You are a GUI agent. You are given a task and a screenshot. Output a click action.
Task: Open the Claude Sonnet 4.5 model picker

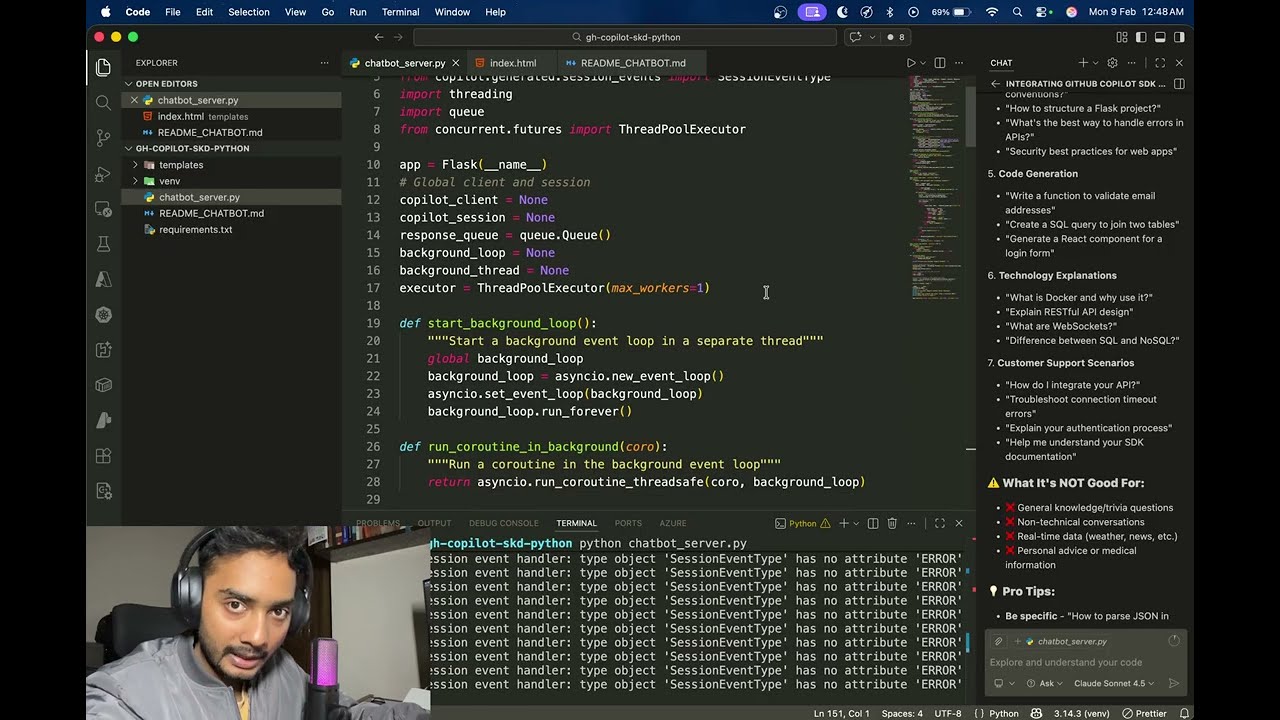coord(1114,684)
